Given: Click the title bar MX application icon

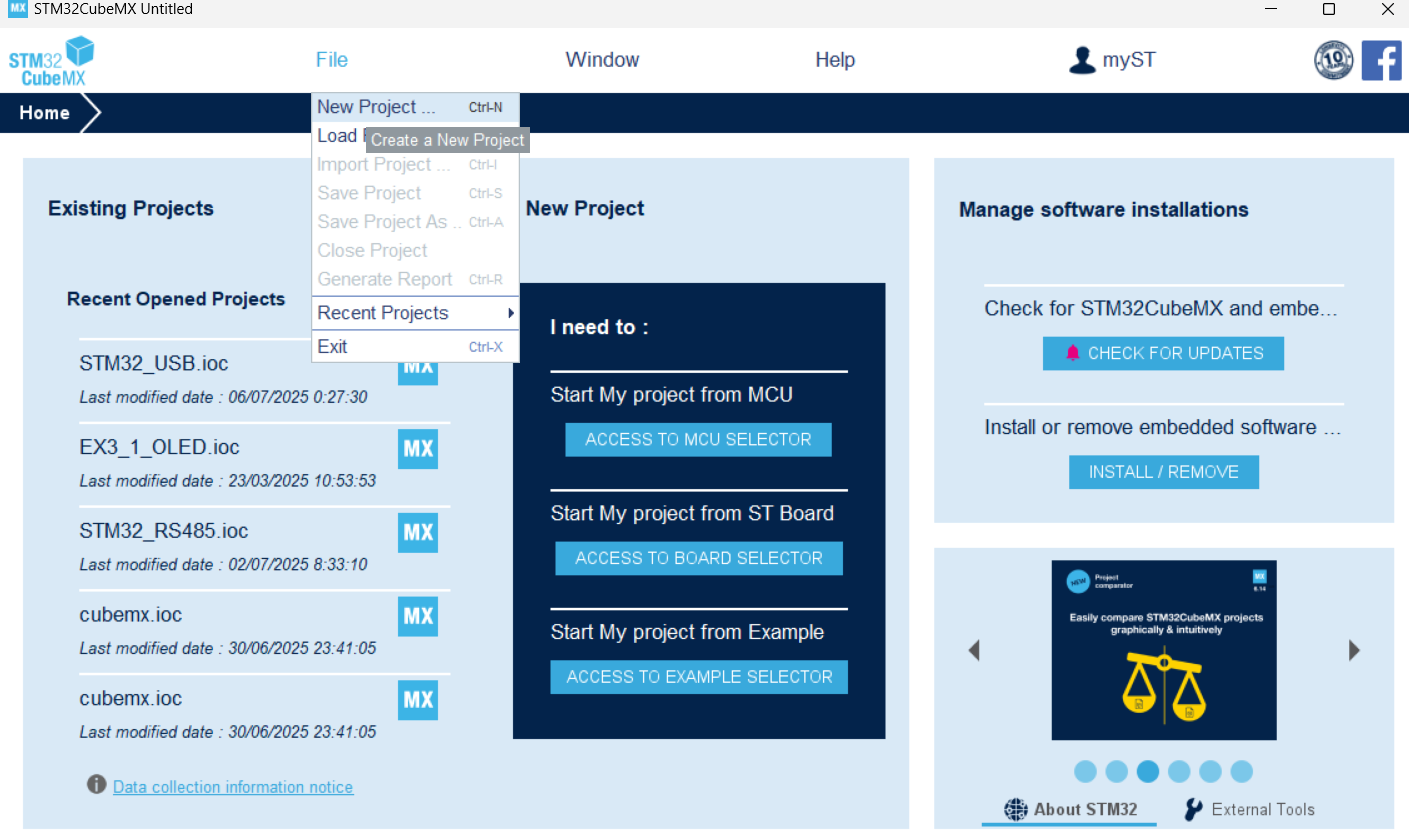Looking at the screenshot, I should 18,9.
